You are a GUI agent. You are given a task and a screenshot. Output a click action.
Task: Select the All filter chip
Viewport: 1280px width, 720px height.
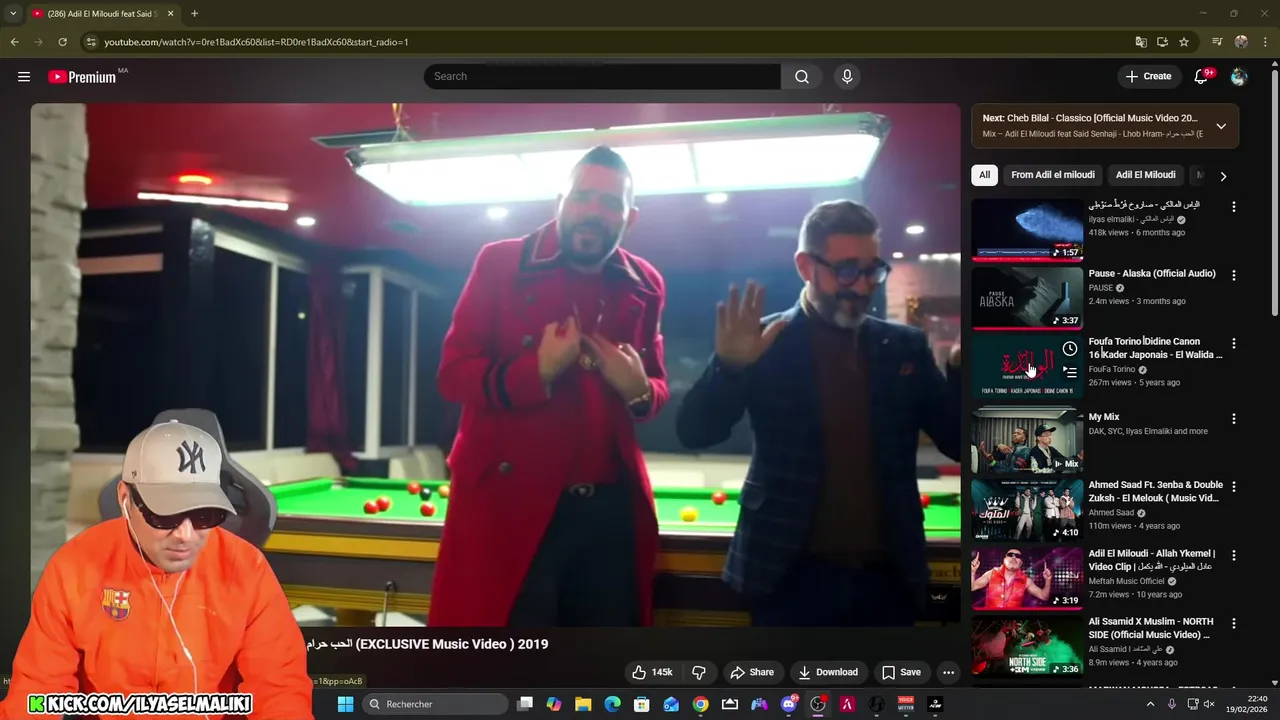pos(984,175)
